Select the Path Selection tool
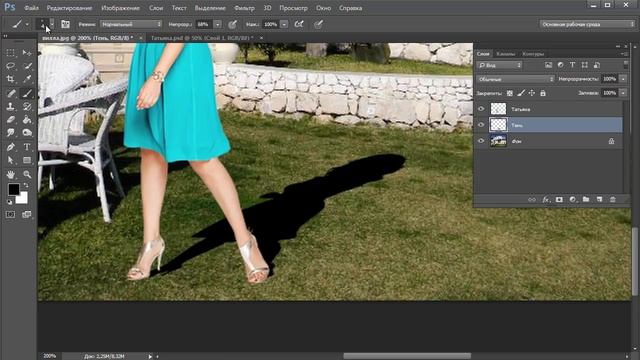Image resolution: width=640 pixels, height=360 pixels. pos(11,160)
